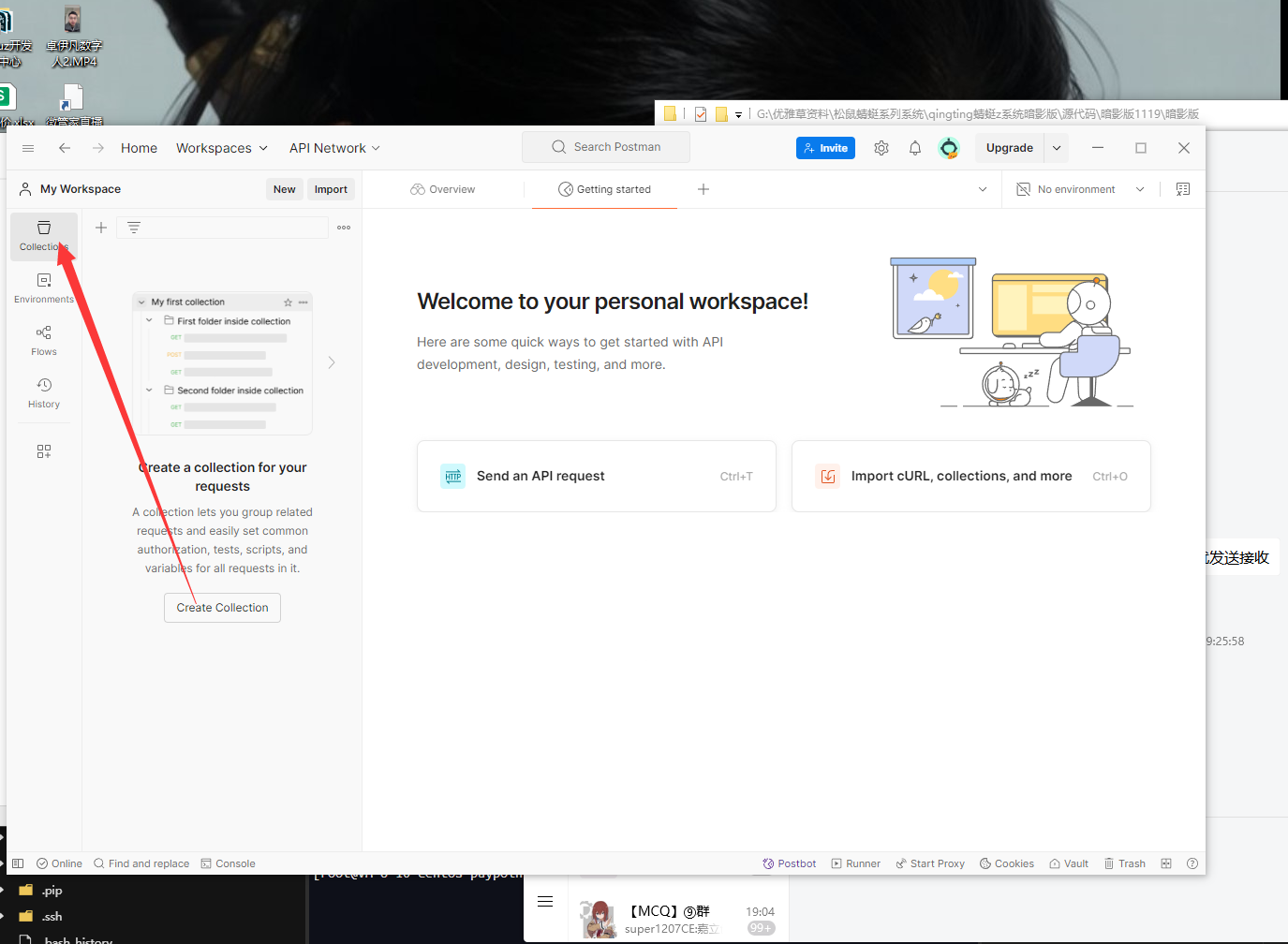This screenshot has width=1288, height=944.
Task: Collapse First folder inside collection
Action: pyautogui.click(x=149, y=320)
